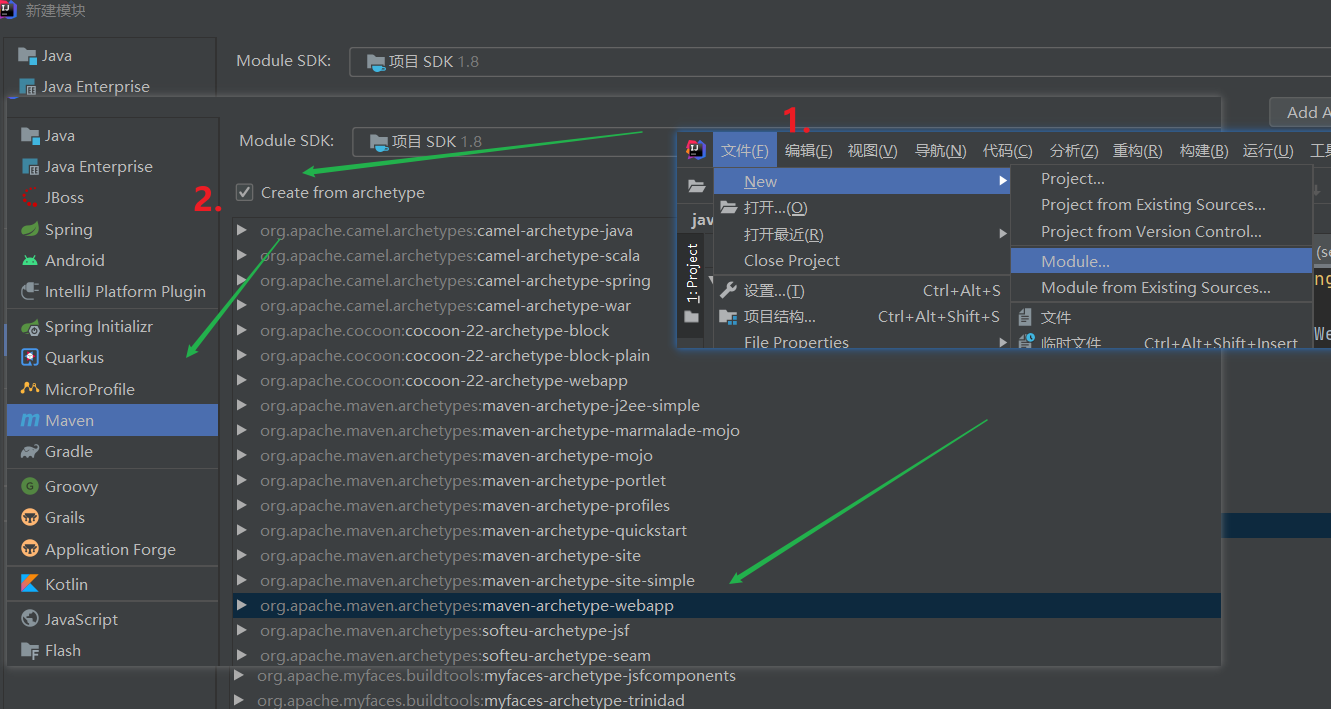Click the JBoss icon in module type list
The image size is (1331, 709).
coord(29,198)
